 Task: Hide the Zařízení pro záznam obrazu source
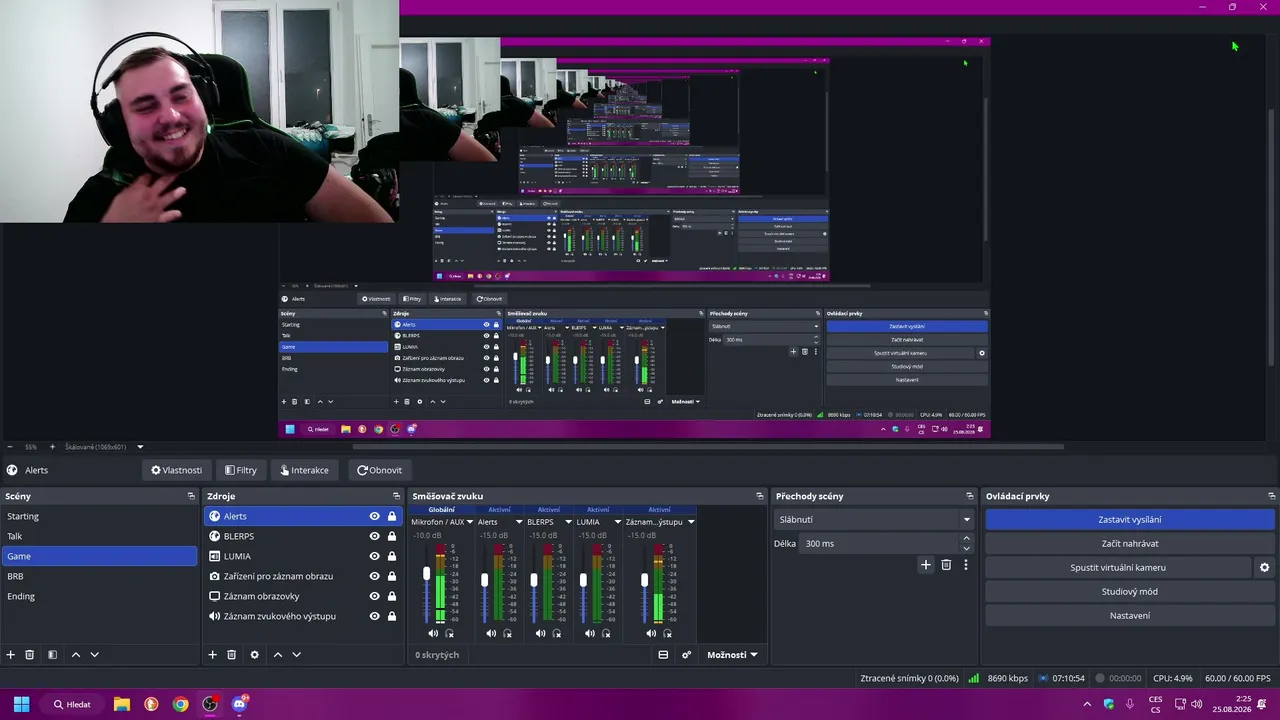point(375,576)
